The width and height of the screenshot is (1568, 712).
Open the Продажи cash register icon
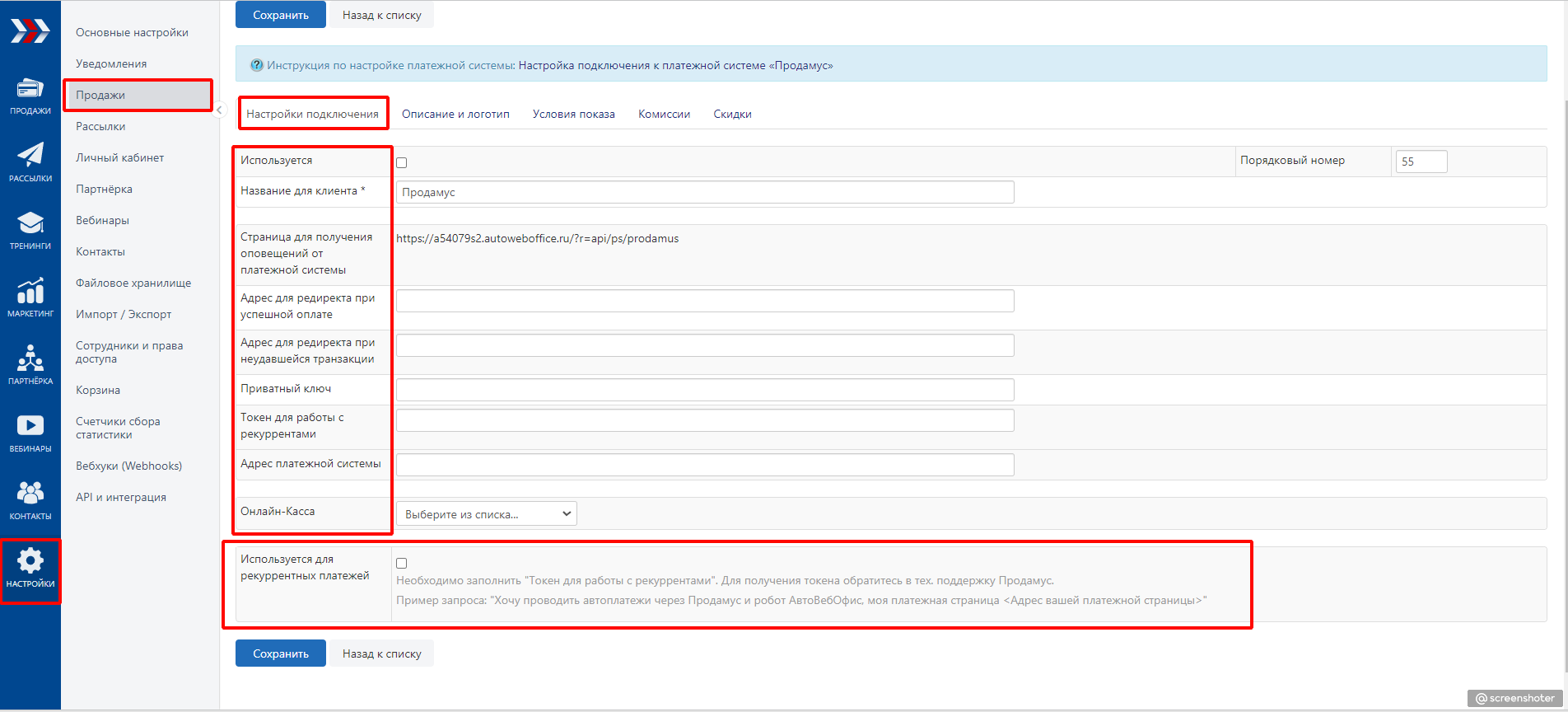tap(30, 89)
